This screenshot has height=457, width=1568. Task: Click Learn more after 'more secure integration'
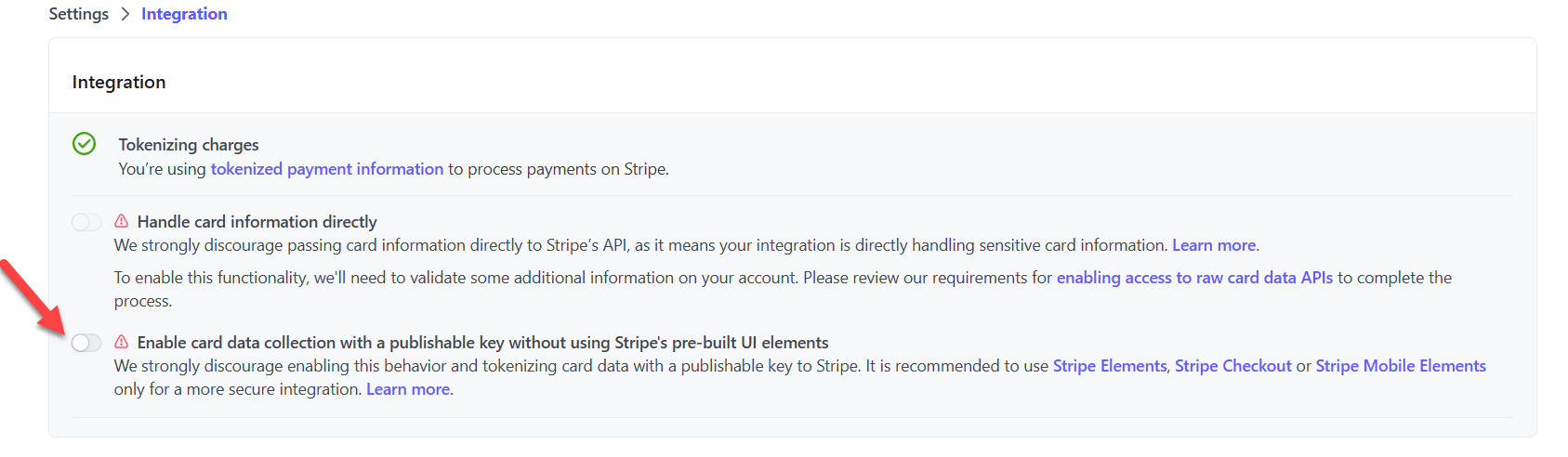click(x=408, y=389)
